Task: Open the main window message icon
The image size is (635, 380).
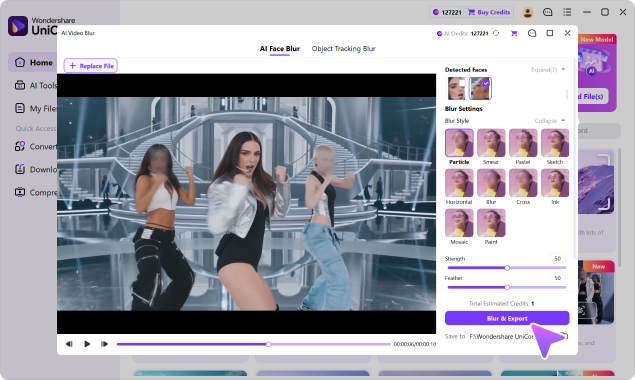Action: coord(548,12)
